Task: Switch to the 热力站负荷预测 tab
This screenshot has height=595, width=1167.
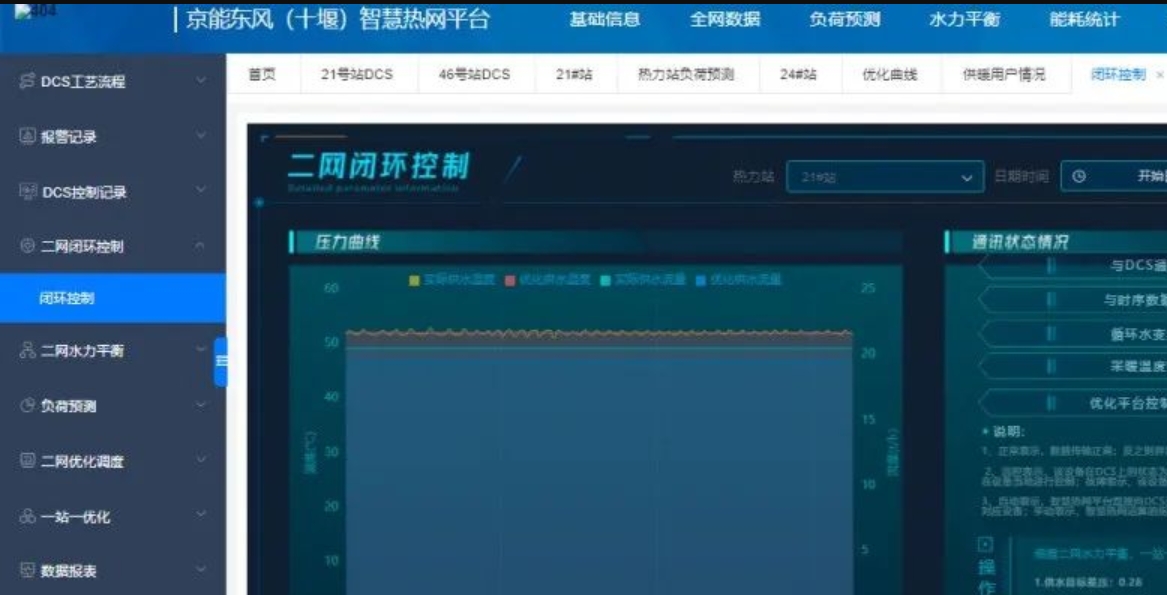Action: point(686,74)
